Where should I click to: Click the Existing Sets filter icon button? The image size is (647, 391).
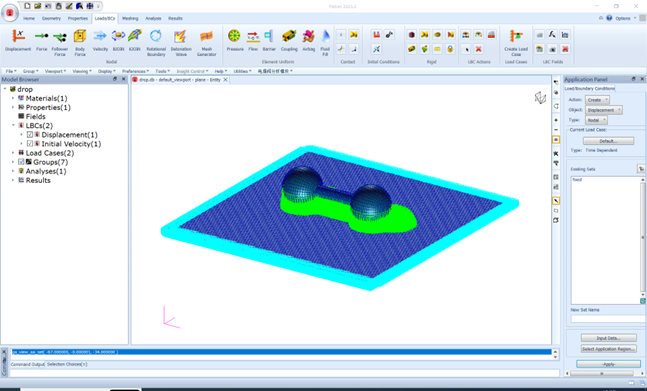point(641,169)
